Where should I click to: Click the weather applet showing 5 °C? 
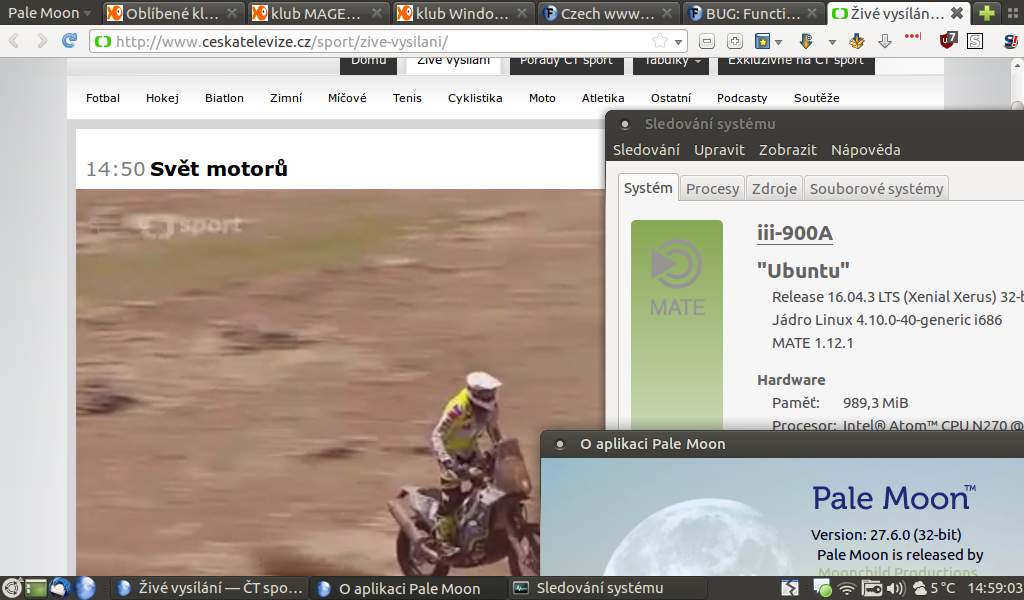[934, 588]
